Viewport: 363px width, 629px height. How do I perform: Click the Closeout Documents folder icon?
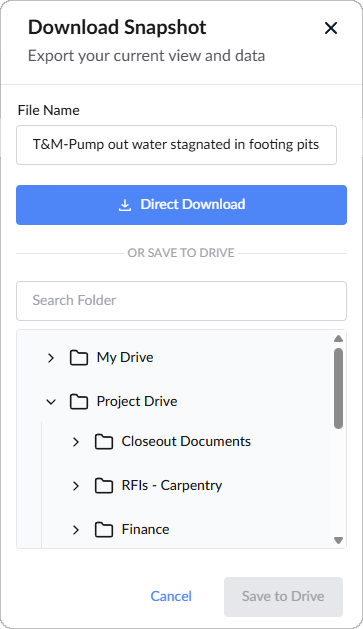[x=104, y=442]
